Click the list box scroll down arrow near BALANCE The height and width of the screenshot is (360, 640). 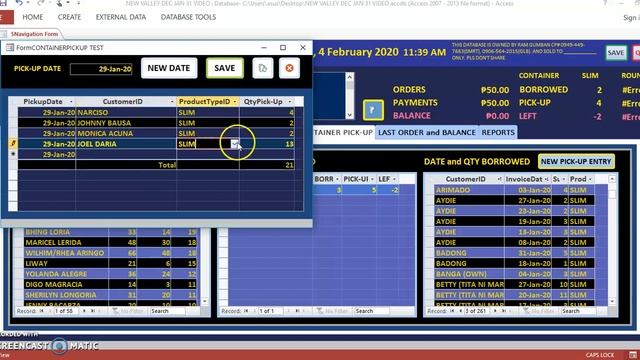[350, 115]
